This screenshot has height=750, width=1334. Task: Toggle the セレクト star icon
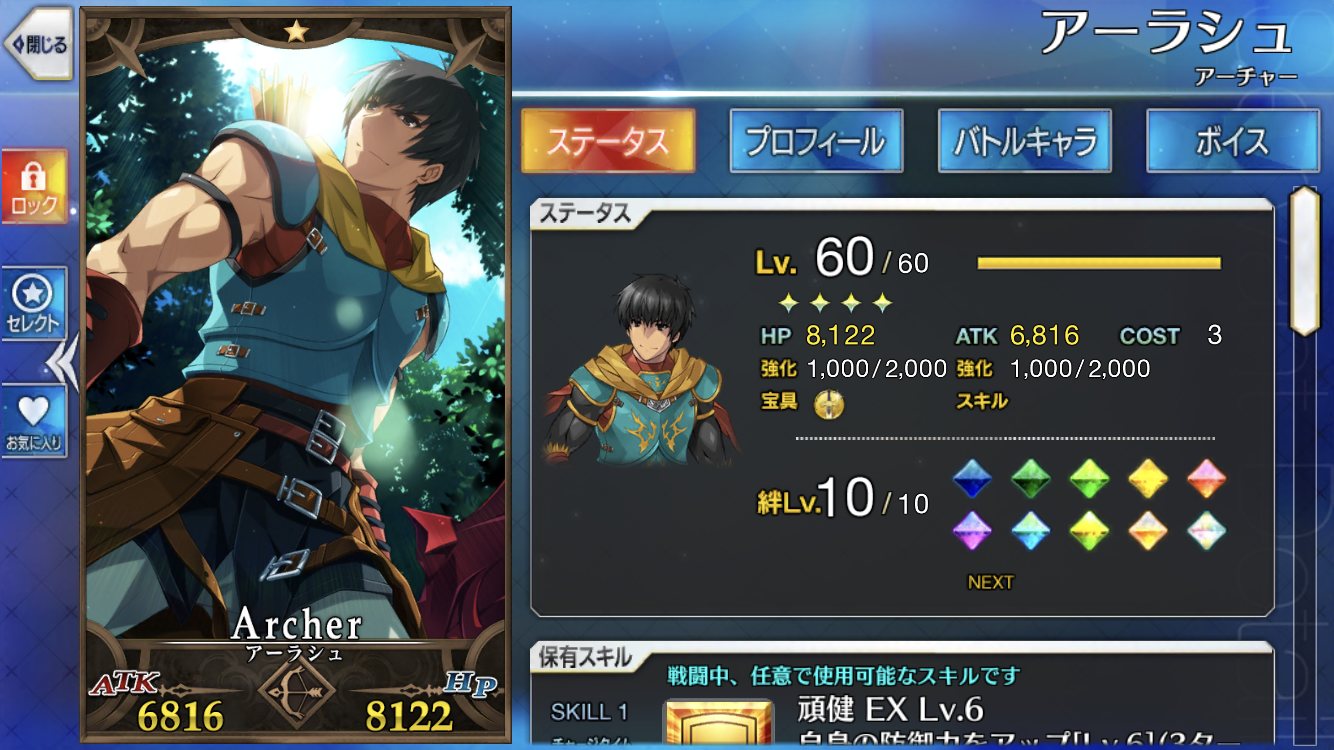click(35, 303)
